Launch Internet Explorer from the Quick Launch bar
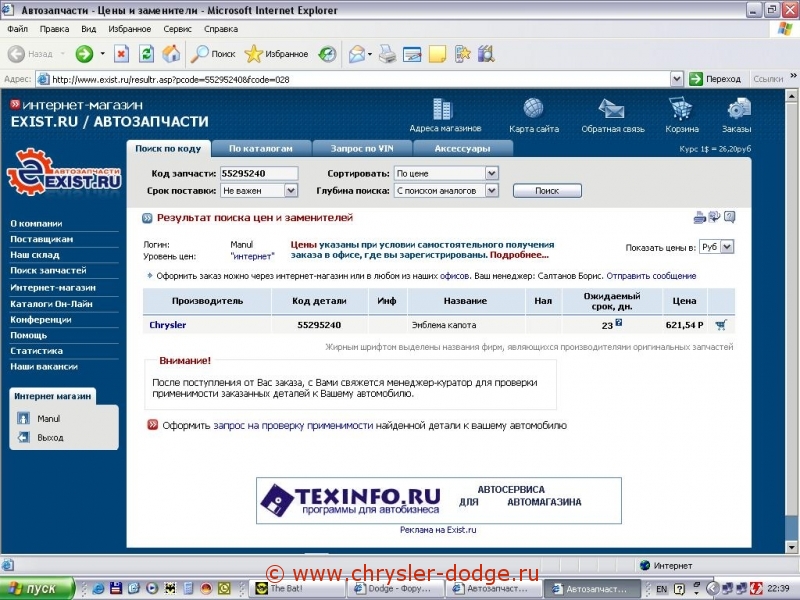The image size is (800, 600). 98,588
